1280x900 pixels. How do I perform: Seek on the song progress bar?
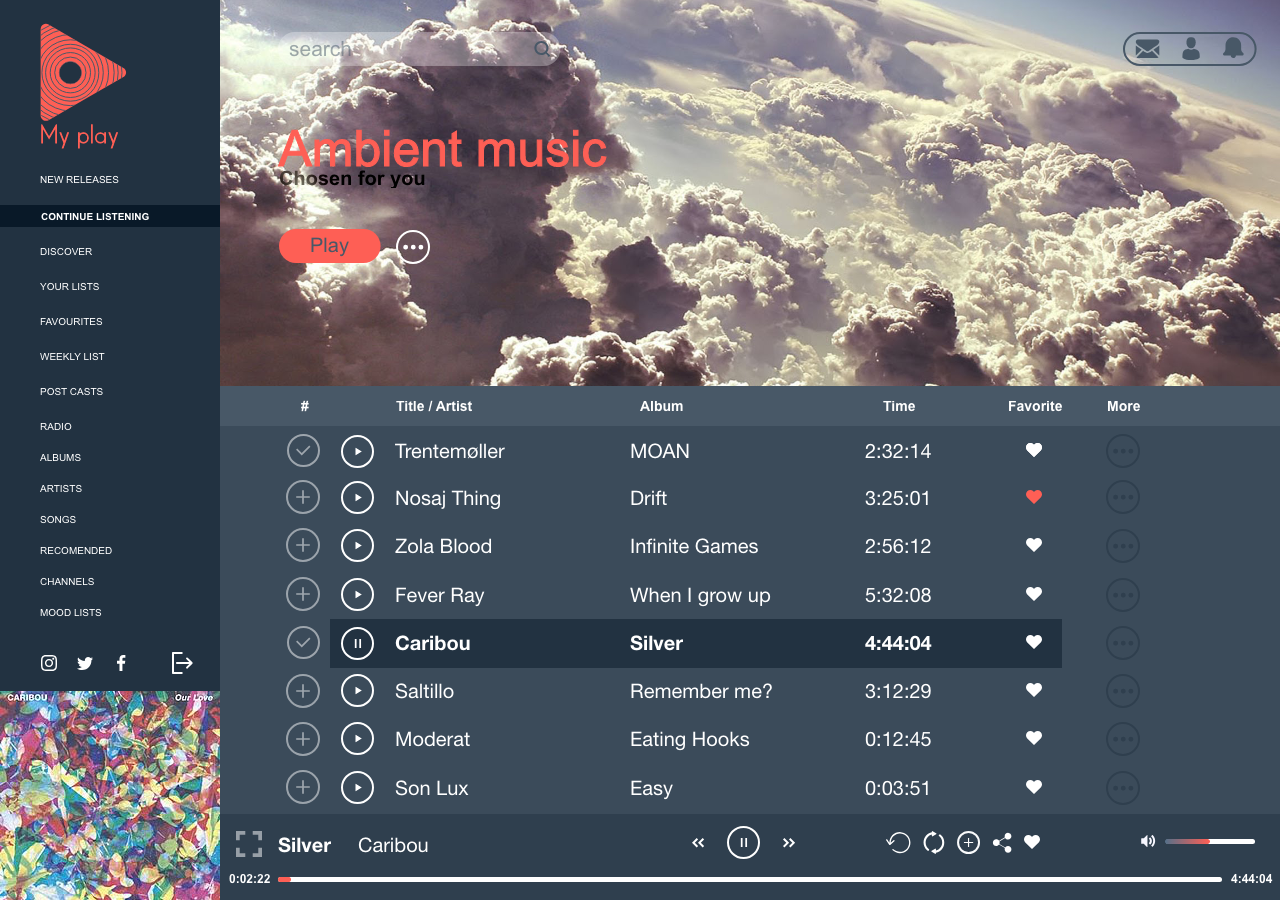(750, 879)
